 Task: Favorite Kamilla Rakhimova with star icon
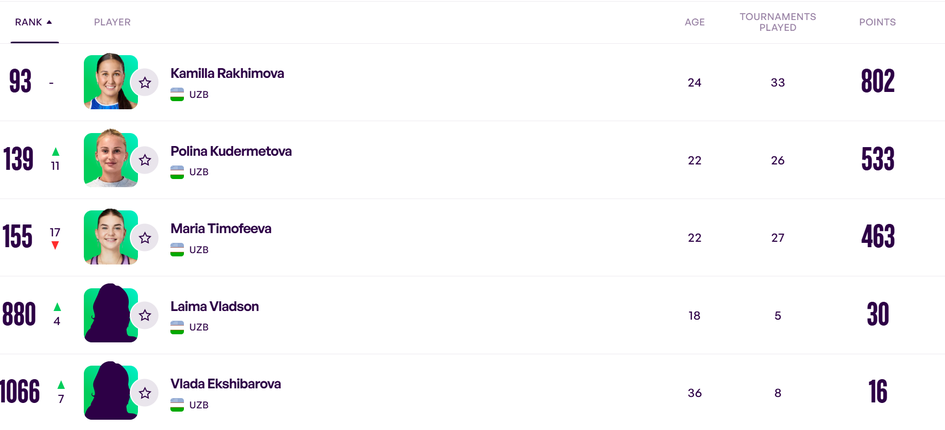(x=145, y=82)
